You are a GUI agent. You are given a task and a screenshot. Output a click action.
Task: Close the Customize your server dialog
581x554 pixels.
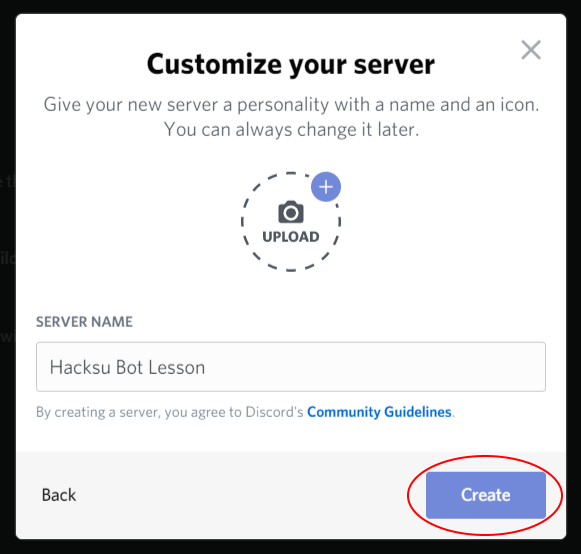531,50
